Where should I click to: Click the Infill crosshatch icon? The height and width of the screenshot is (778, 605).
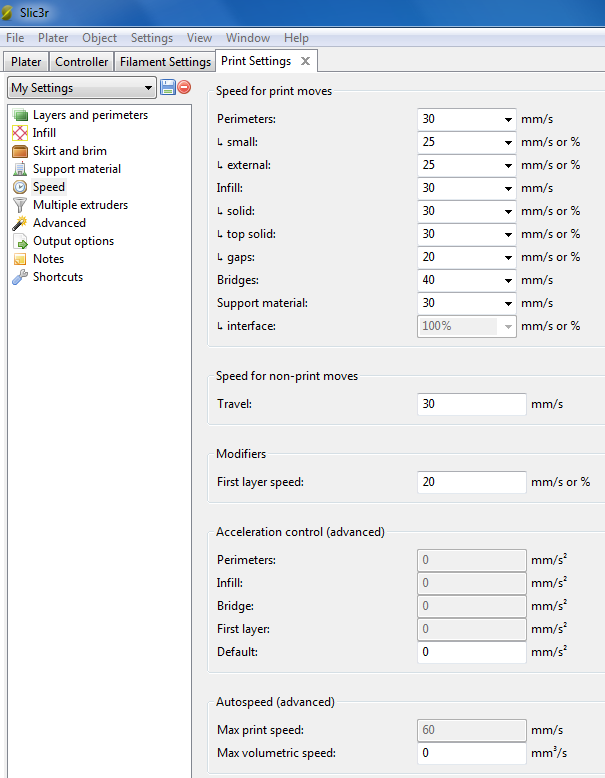click(x=20, y=133)
